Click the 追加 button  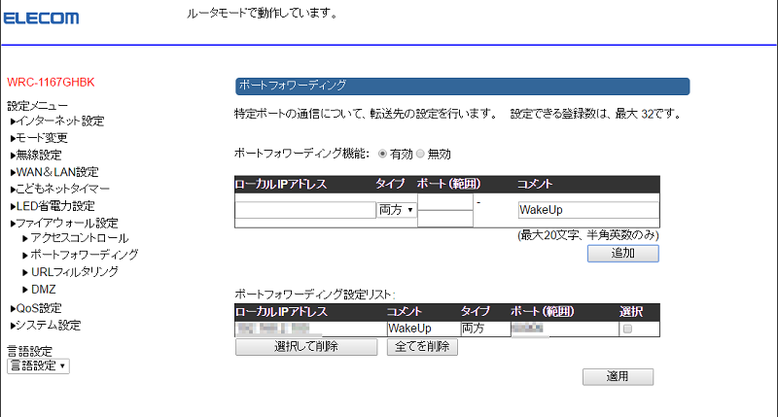[623, 253]
